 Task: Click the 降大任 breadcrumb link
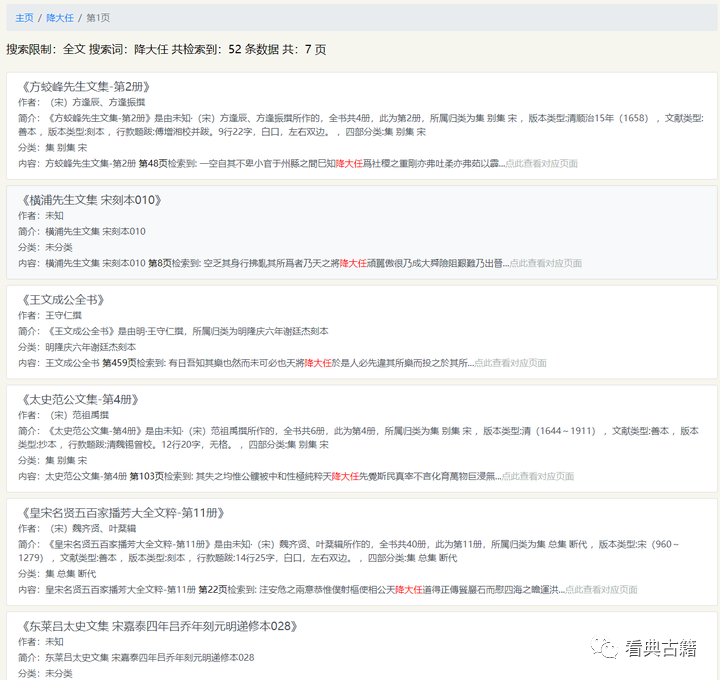pos(59,18)
